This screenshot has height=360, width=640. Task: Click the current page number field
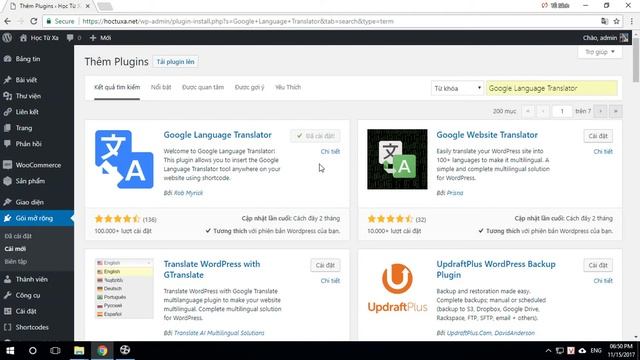pos(562,111)
